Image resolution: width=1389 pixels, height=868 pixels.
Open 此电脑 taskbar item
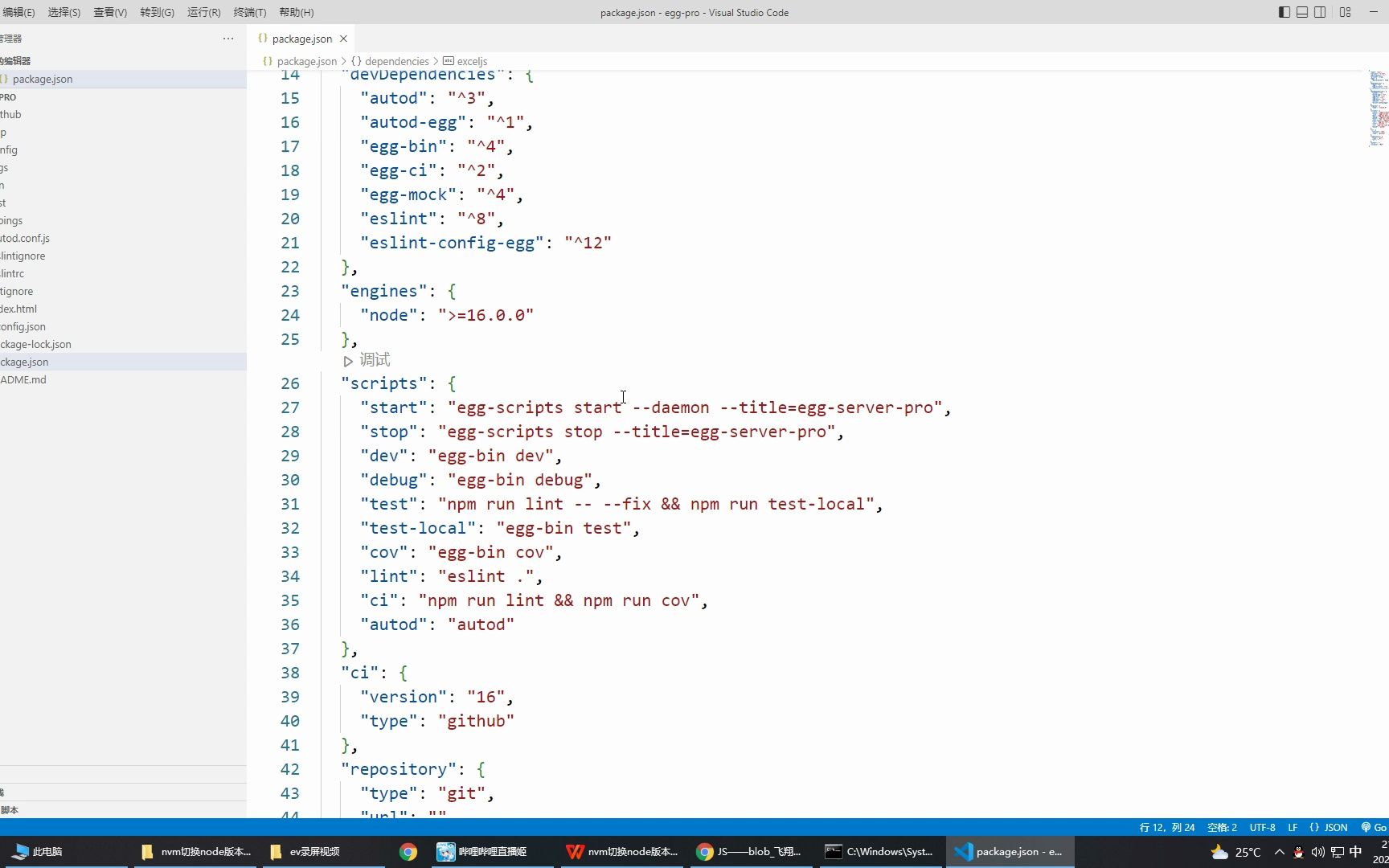pos(64,852)
